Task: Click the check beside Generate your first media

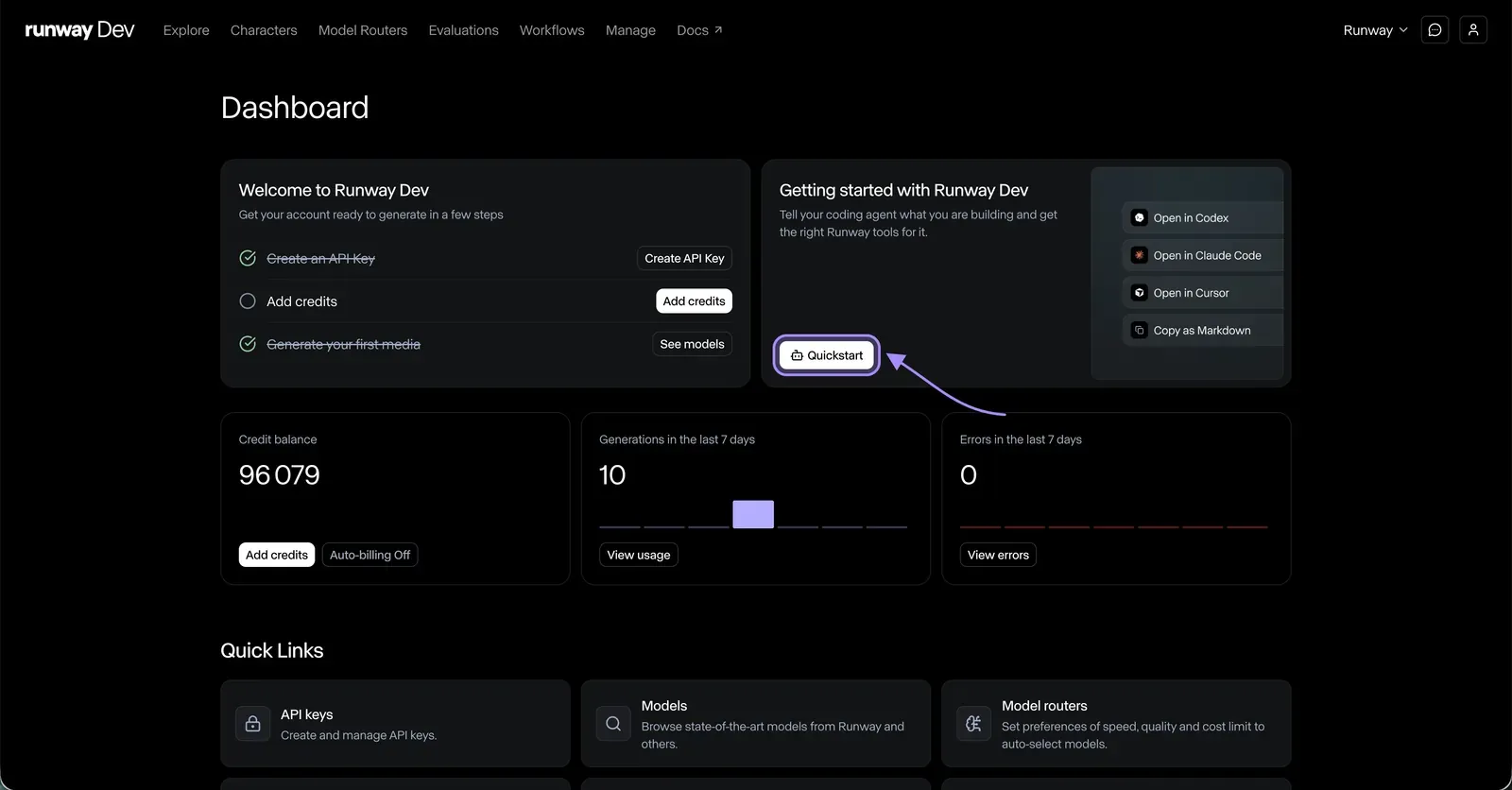Action: pyautogui.click(x=248, y=344)
